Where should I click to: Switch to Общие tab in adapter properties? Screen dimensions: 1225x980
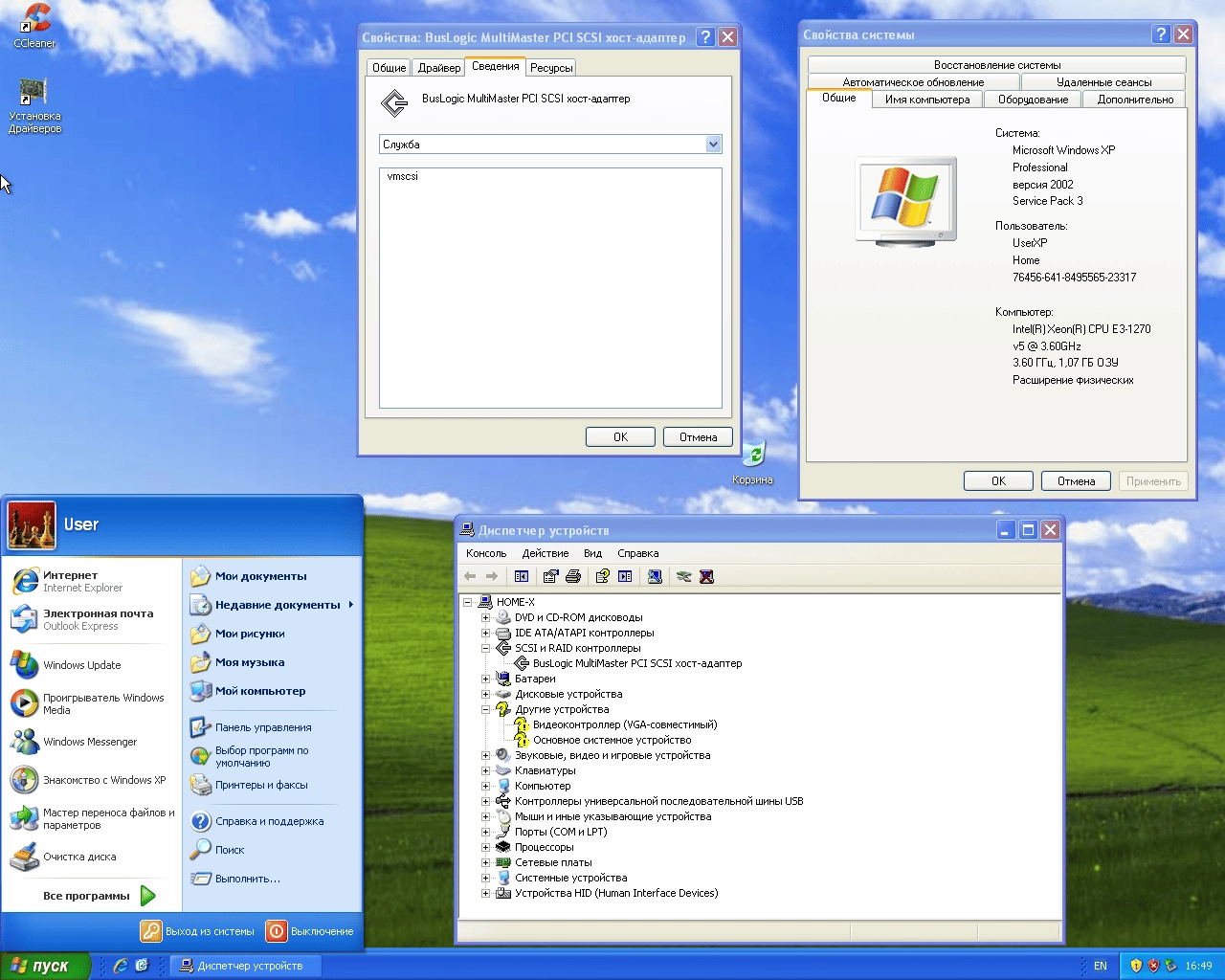(x=389, y=68)
